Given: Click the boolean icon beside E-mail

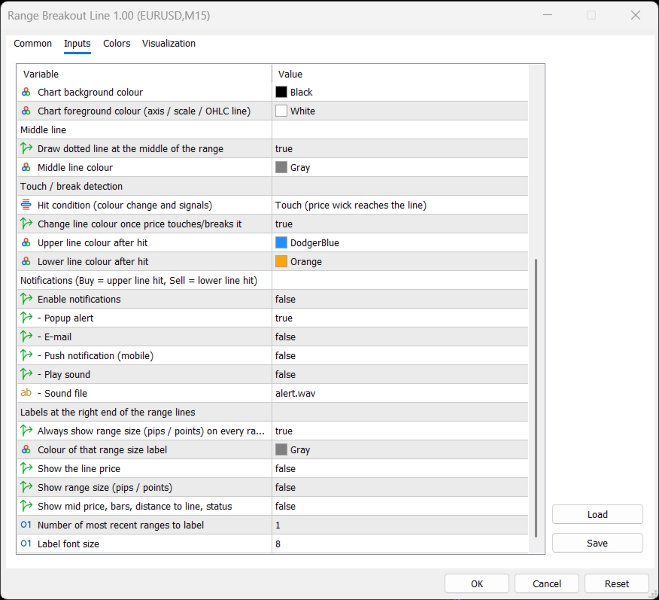Looking at the screenshot, I should (26, 337).
